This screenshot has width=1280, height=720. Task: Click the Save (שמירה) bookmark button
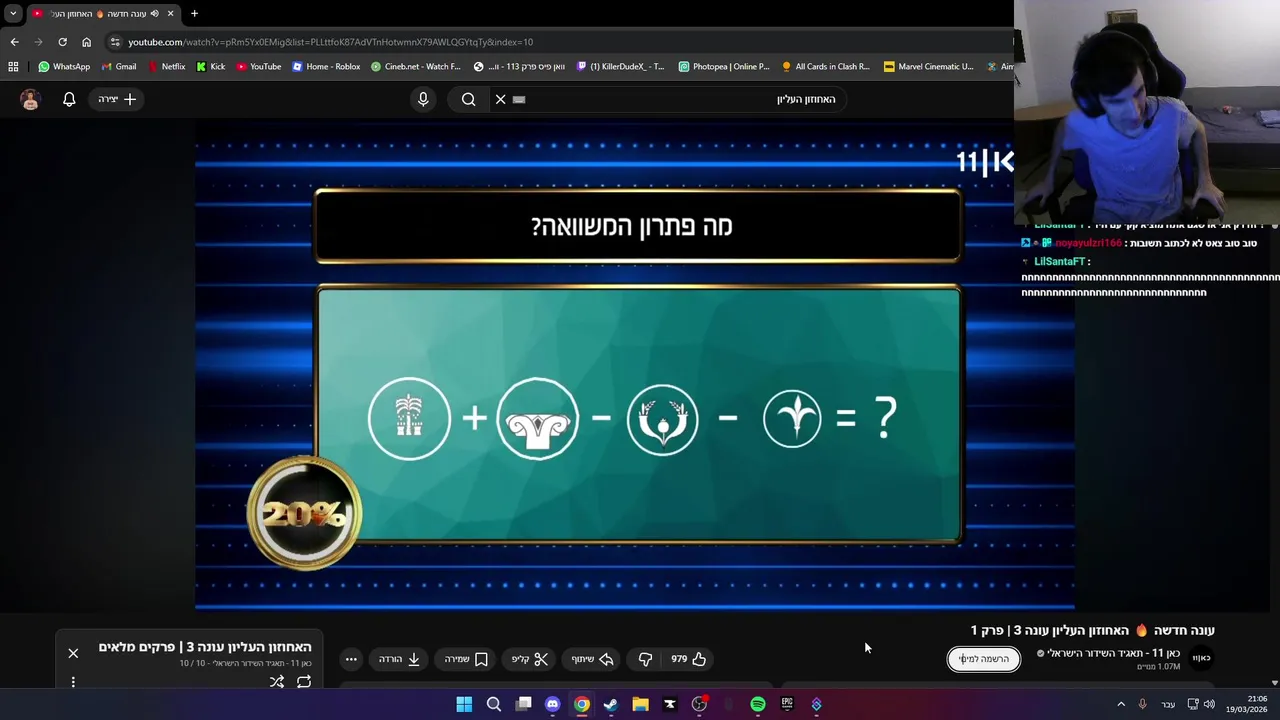(466, 659)
